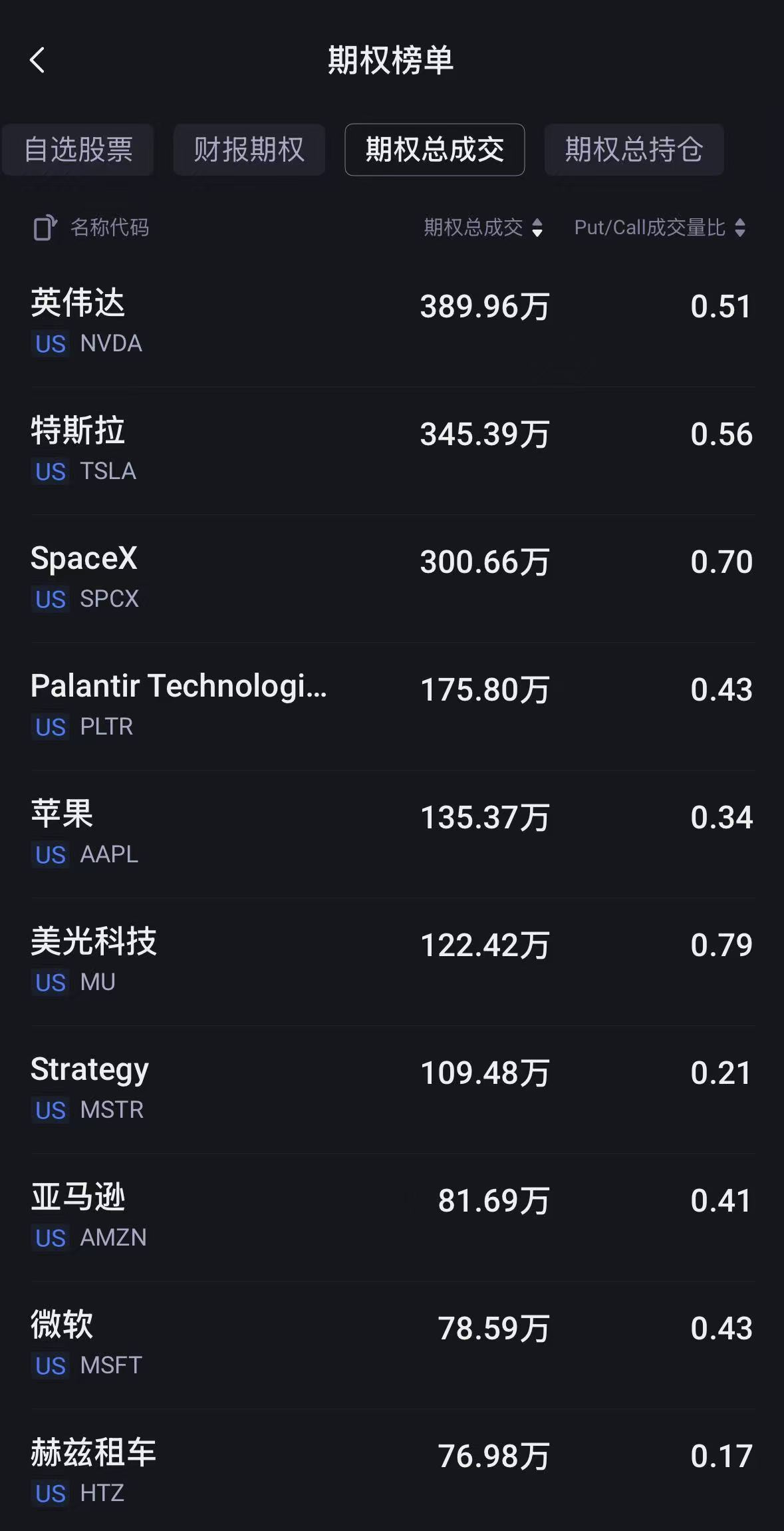Tap the US market badge beside NVDA

pyautogui.click(x=51, y=344)
